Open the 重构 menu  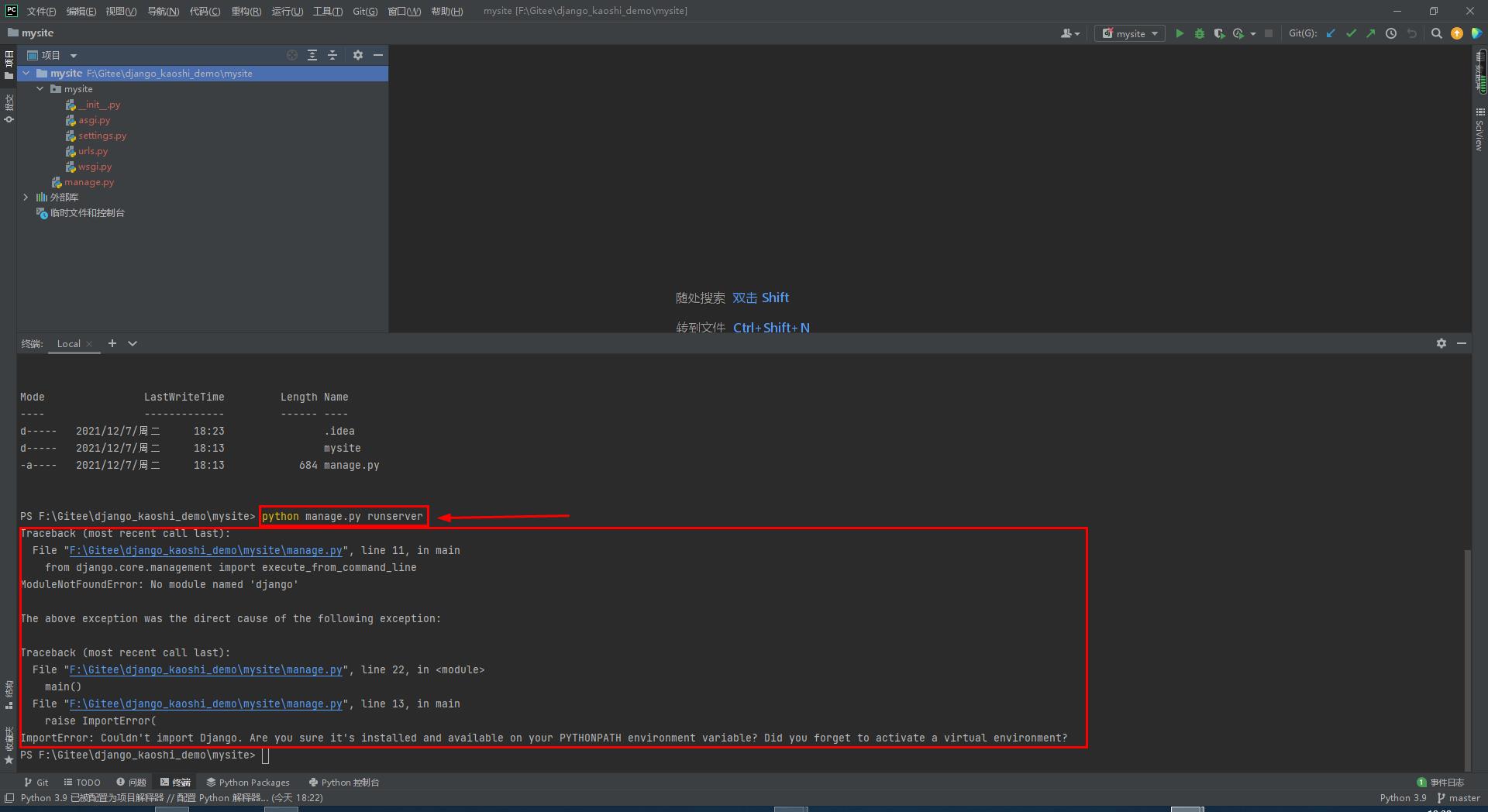tap(246, 11)
